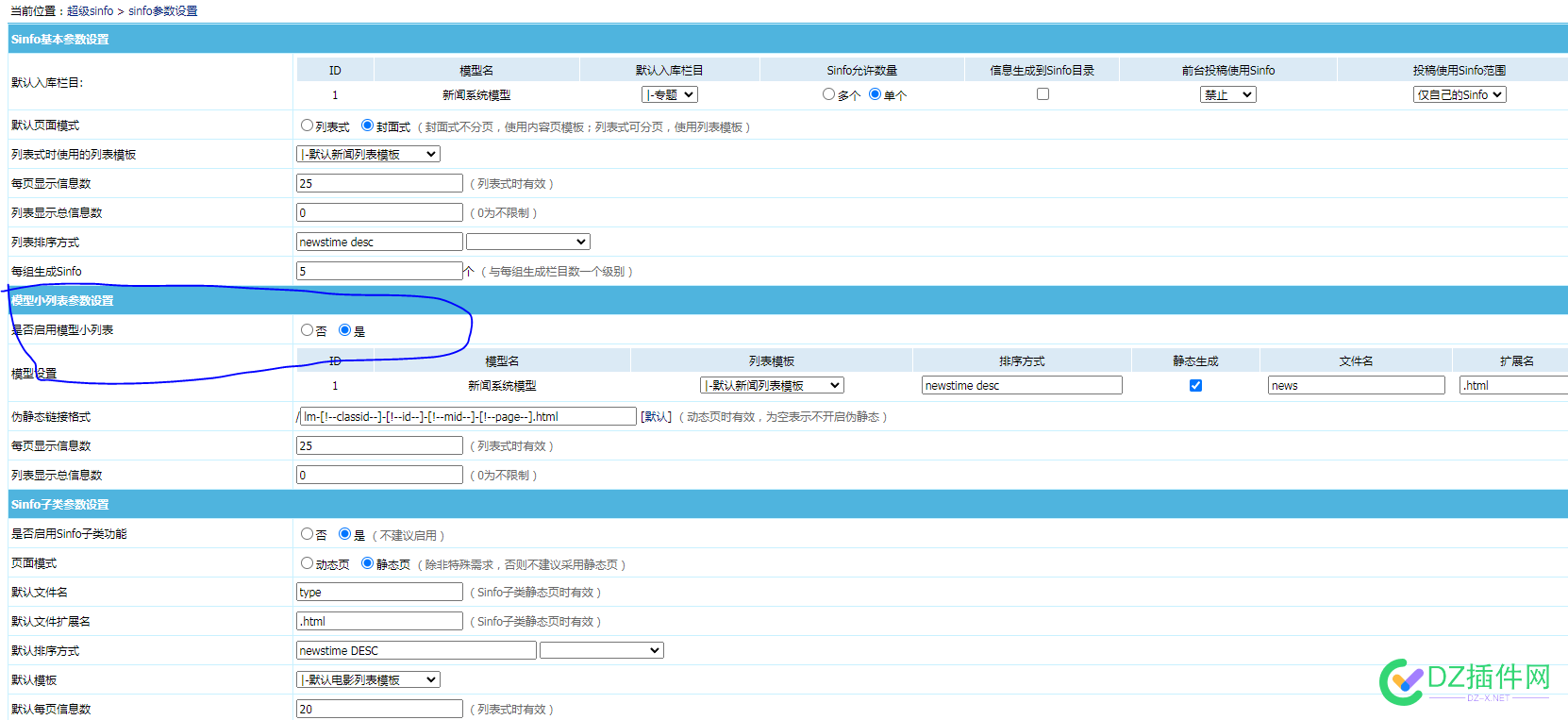1568x720 pixels.
Task: Open the empty dropdown beside 默认排序方式
Action: click(602, 650)
